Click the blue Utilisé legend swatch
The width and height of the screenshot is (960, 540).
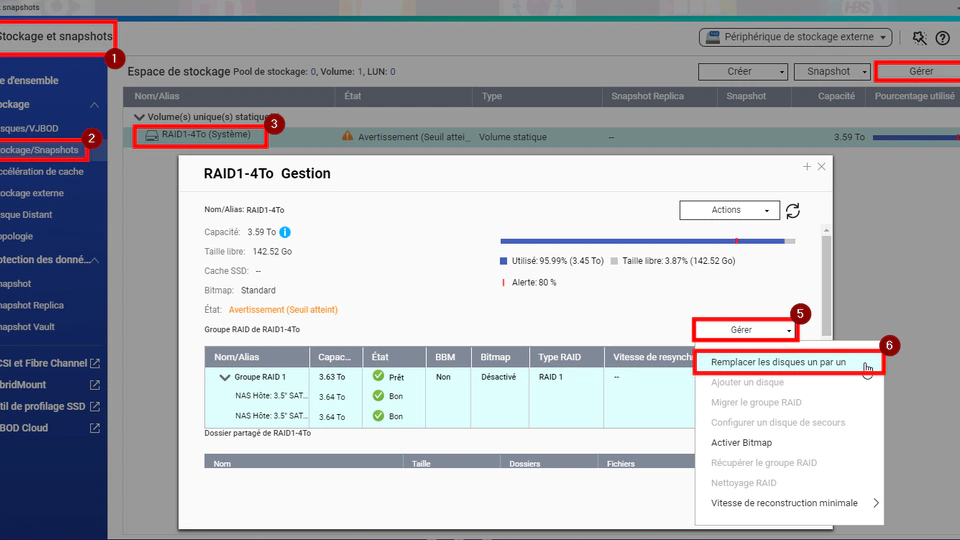pyautogui.click(x=503, y=261)
